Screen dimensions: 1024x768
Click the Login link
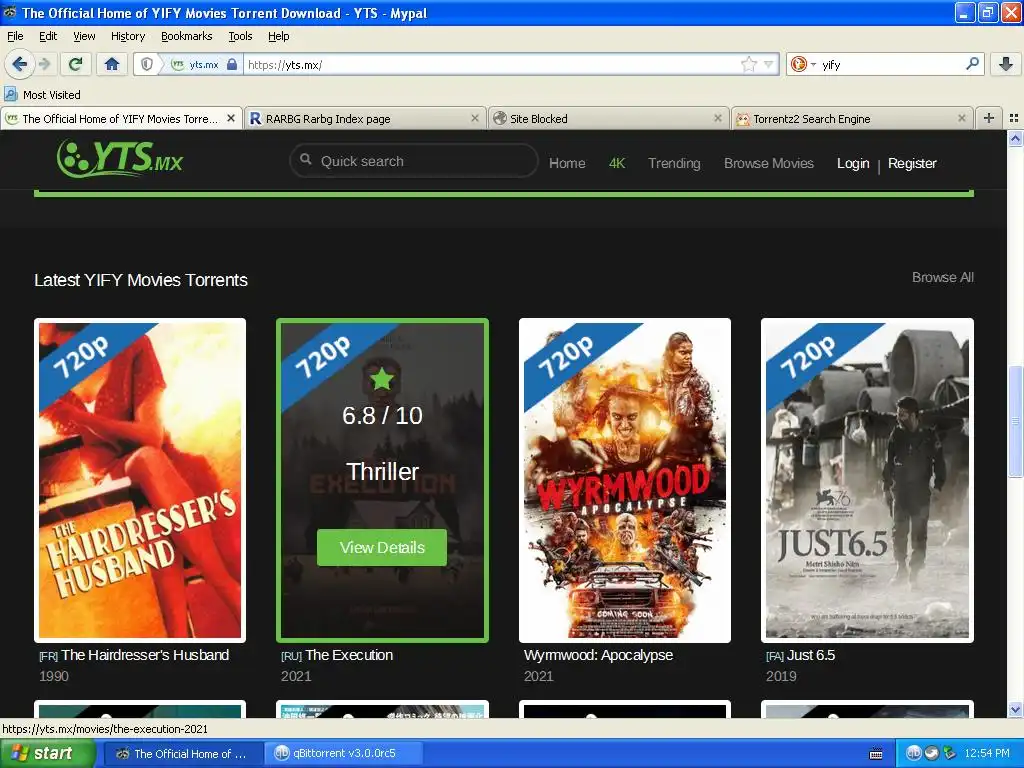[x=853, y=163]
